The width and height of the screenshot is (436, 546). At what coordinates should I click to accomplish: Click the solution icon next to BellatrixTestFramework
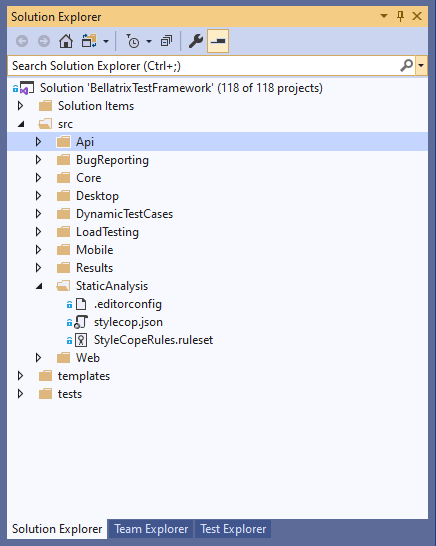click(x=26, y=88)
